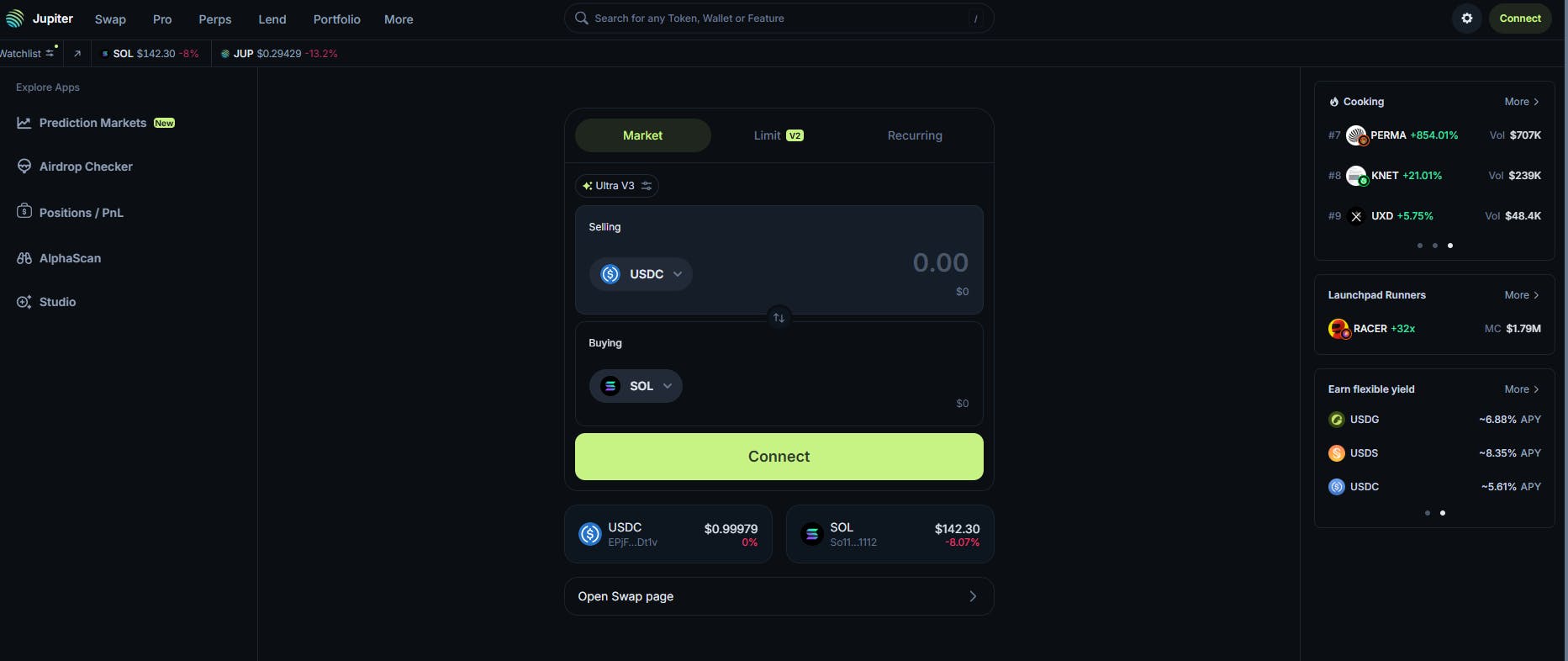The height and width of the screenshot is (661, 1568).
Task: Open the Airdrop Checker app
Action: click(x=86, y=167)
